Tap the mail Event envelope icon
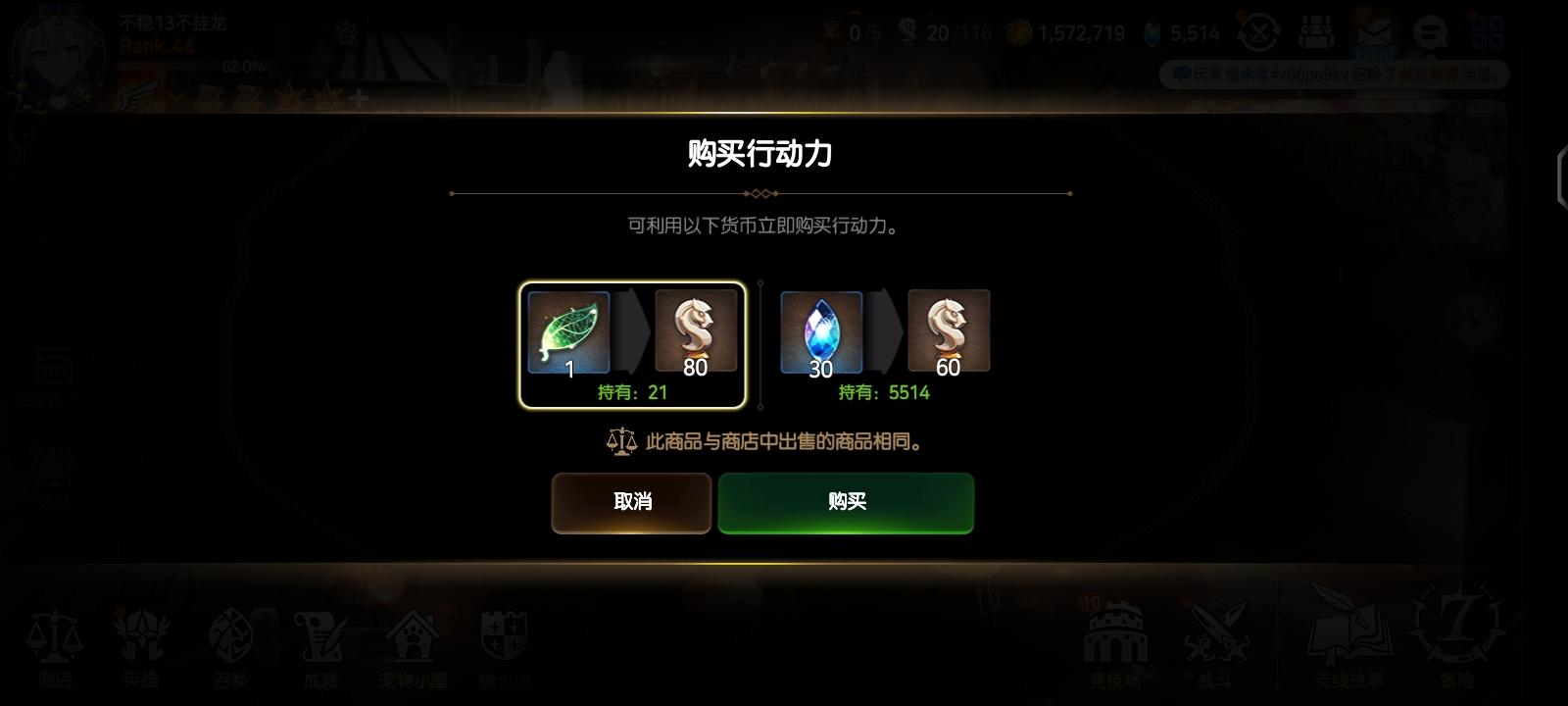The height and width of the screenshot is (706, 1568). pos(1374,32)
